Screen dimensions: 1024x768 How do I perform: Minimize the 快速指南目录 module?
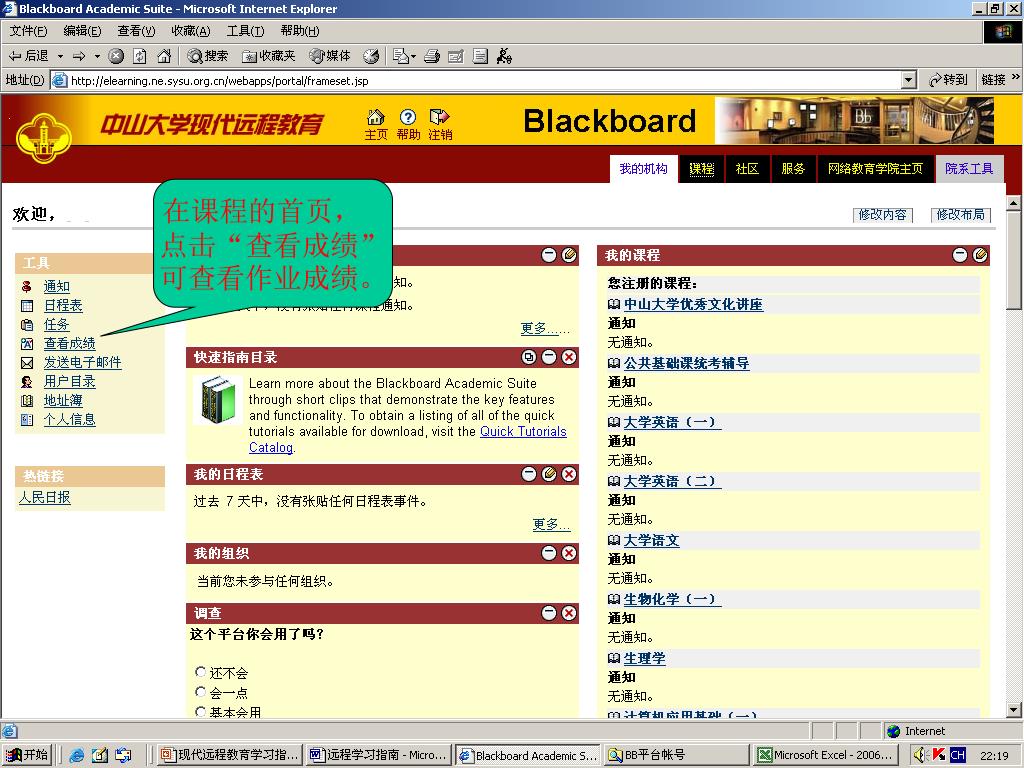pyautogui.click(x=549, y=357)
